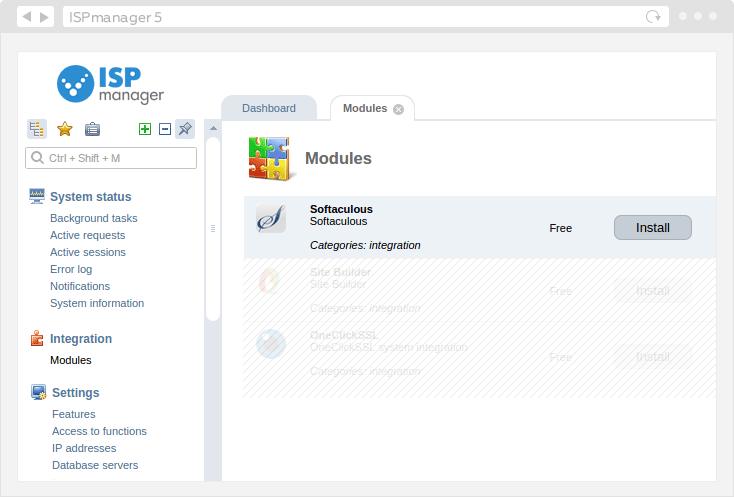734x497 pixels.
Task: Switch to the Dashboard tab
Action: pyautogui.click(x=269, y=108)
